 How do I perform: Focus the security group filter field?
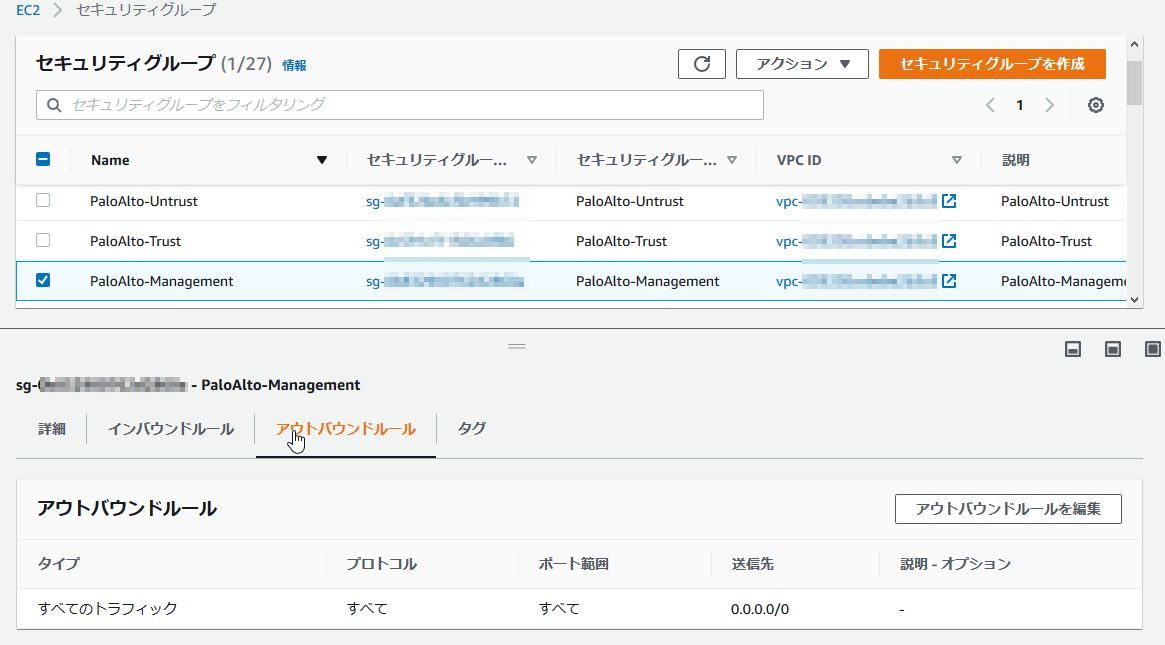(x=400, y=105)
